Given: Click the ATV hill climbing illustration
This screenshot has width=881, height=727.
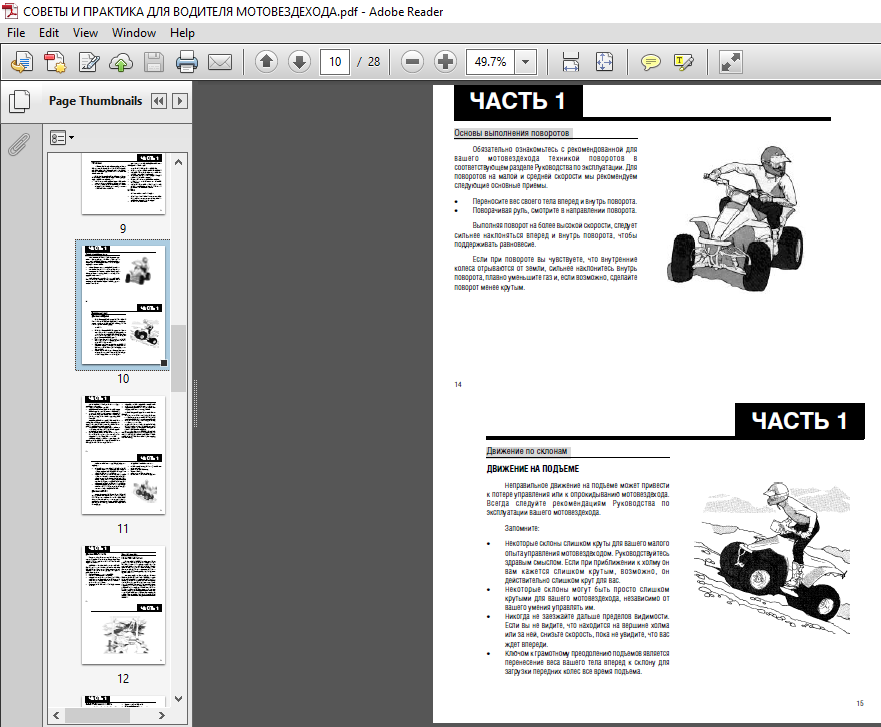Looking at the screenshot, I should (772, 557).
